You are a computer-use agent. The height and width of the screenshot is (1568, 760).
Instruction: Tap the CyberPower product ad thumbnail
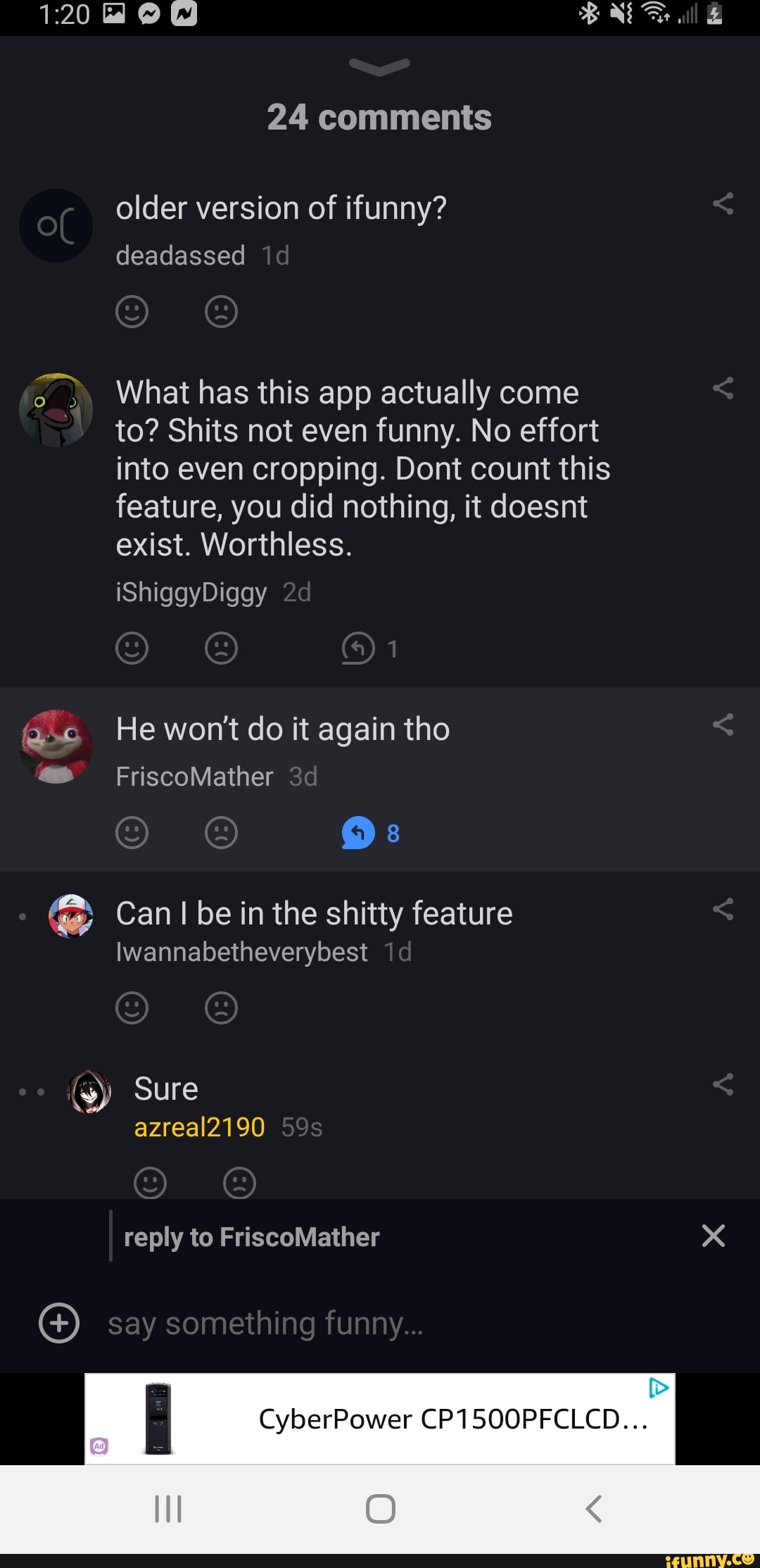[158, 1418]
